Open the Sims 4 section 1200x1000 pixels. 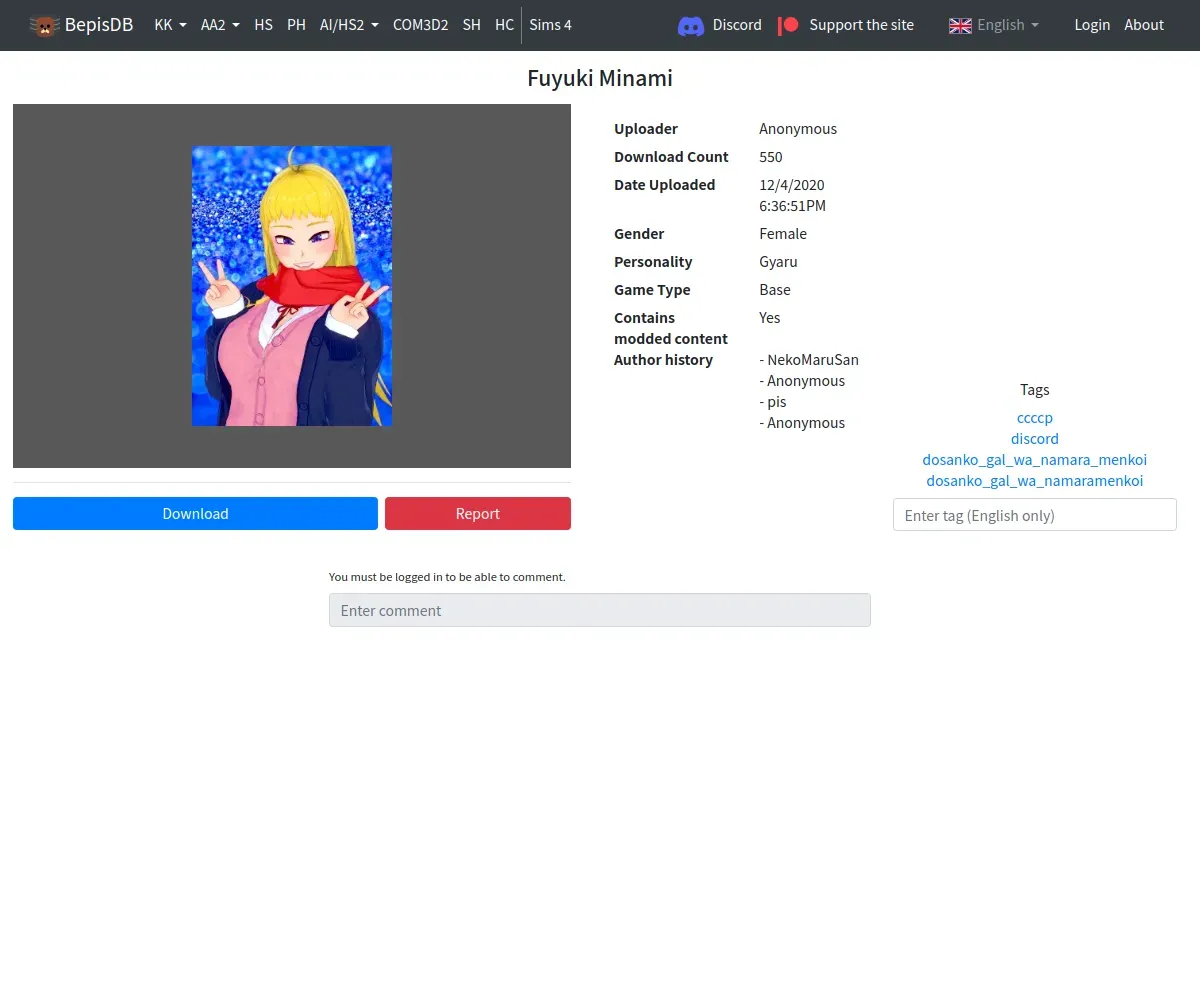click(550, 25)
